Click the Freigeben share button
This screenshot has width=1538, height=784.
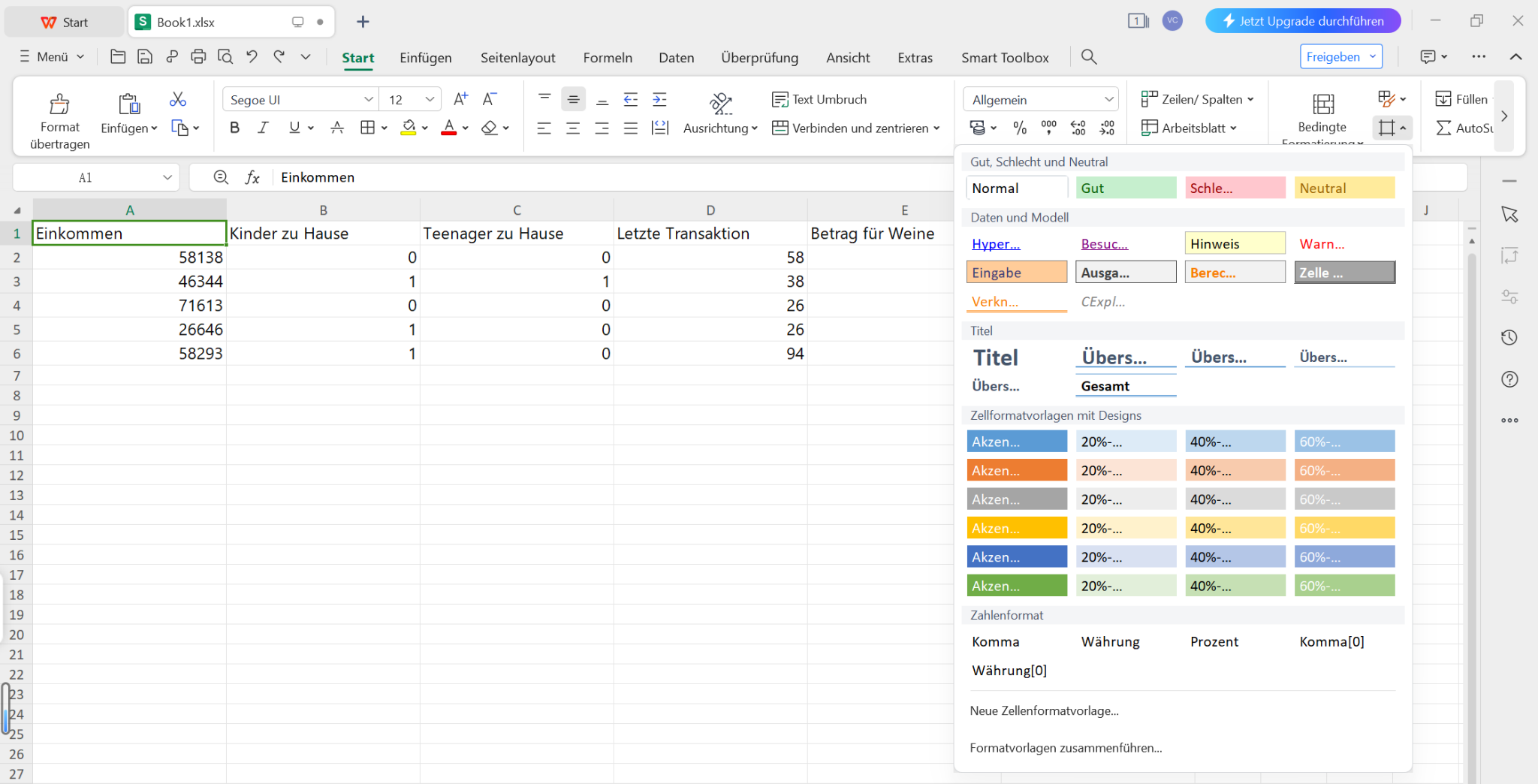pos(1332,57)
